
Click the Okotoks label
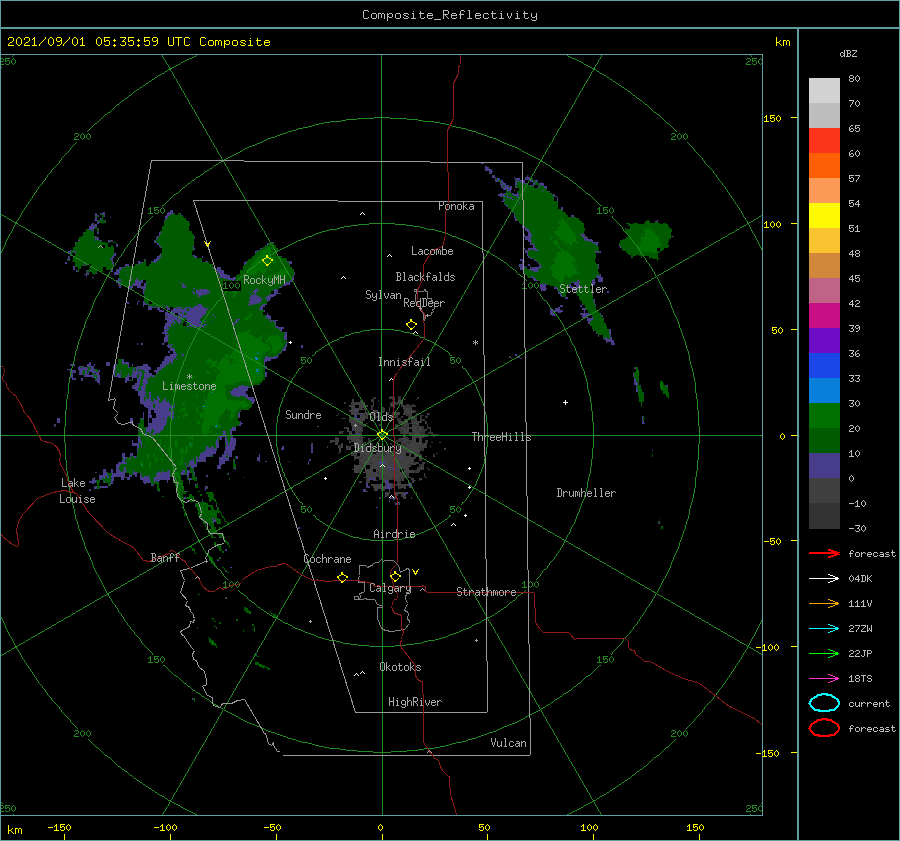[x=400, y=667]
